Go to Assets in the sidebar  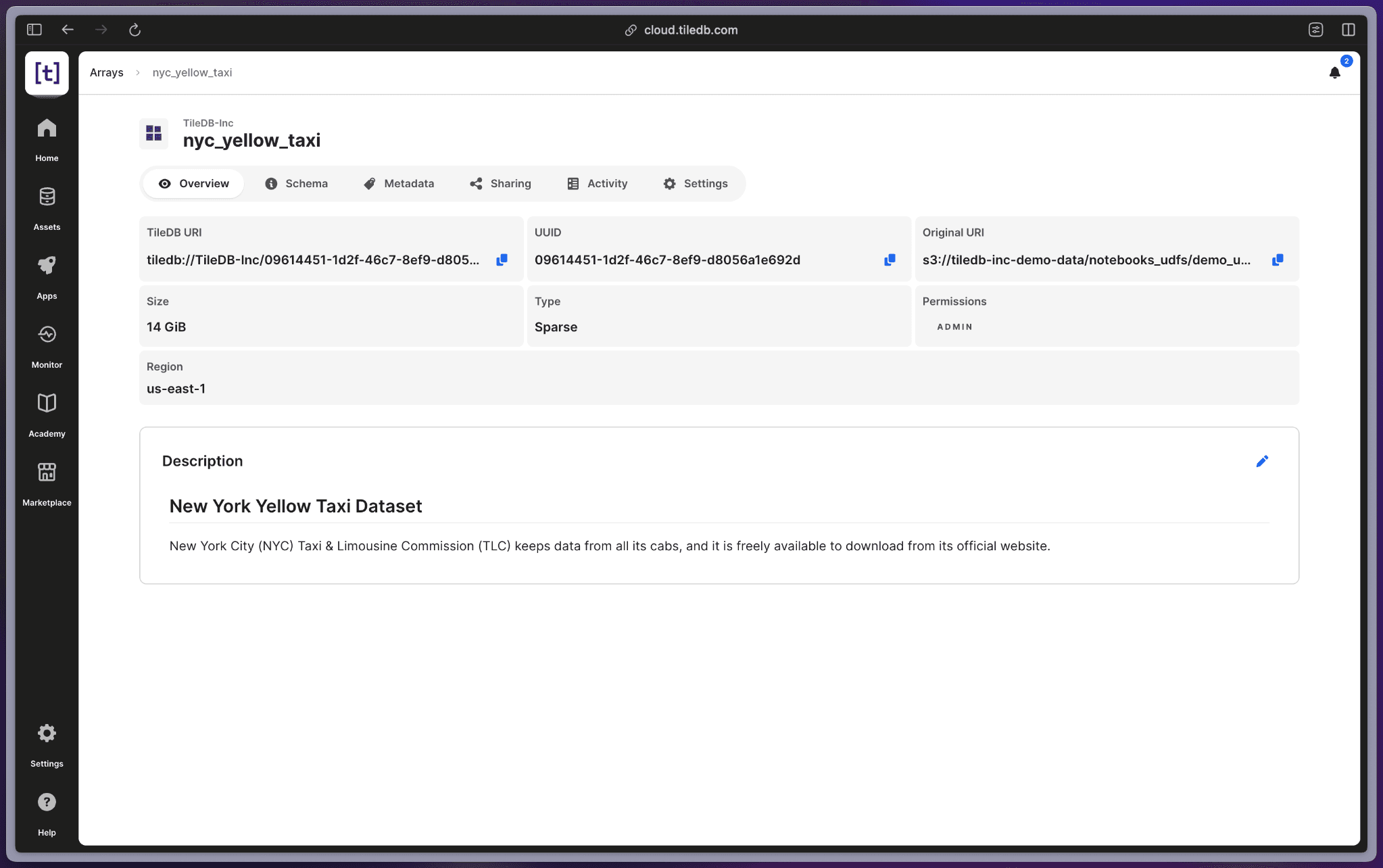click(x=47, y=208)
